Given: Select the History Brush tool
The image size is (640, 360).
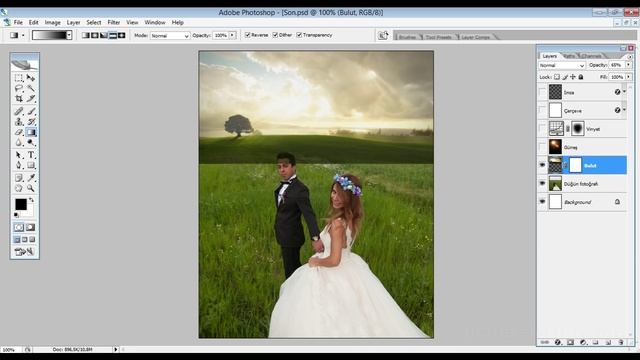Looking at the screenshot, I should (x=31, y=122).
